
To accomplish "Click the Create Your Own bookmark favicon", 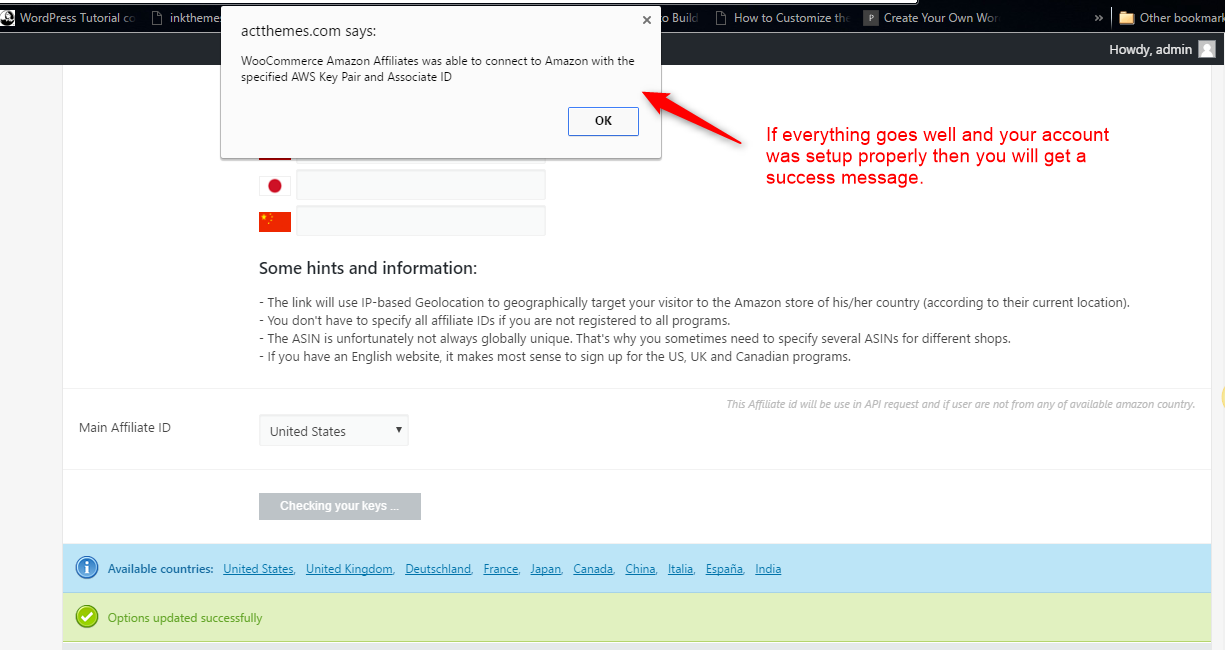I will point(871,17).
